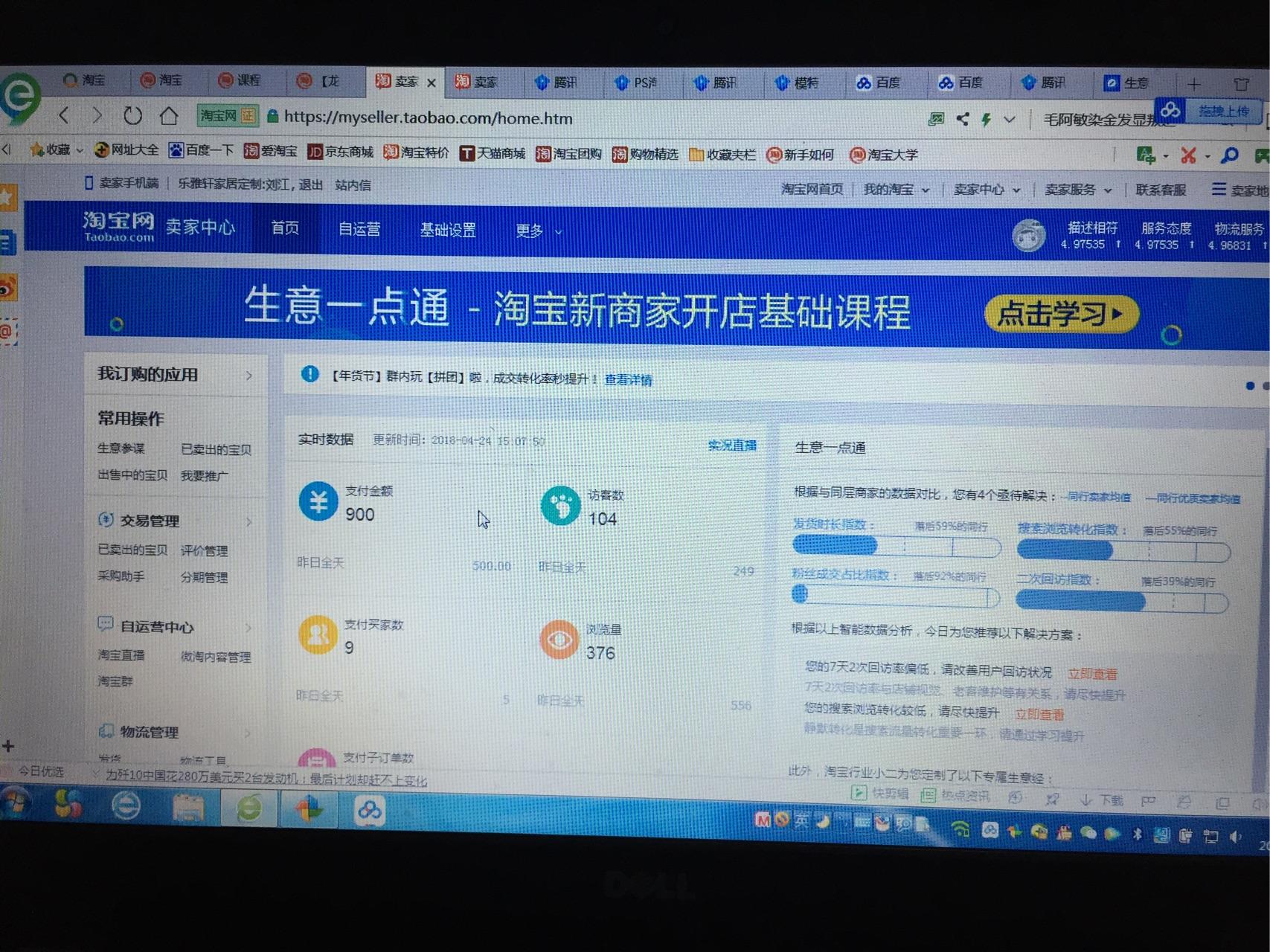
Task: Click the browser forward arrow
Action: coord(97,115)
